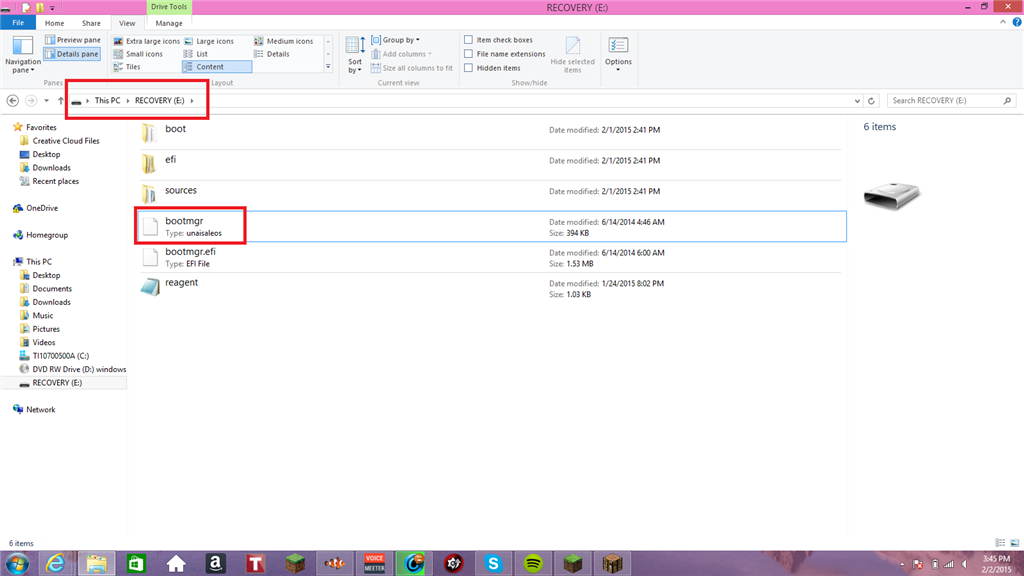Open folder Options
The image size is (1024, 576).
pyautogui.click(x=618, y=54)
